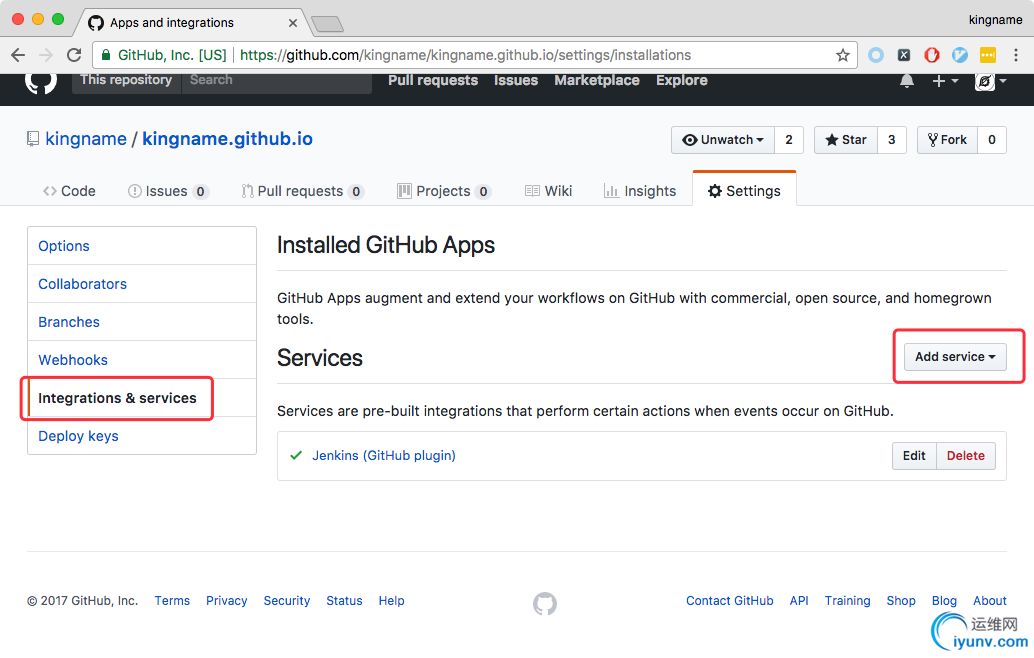This screenshot has height=658, width=1034.
Task: Open the Contact GitHub footer link
Action: [729, 601]
